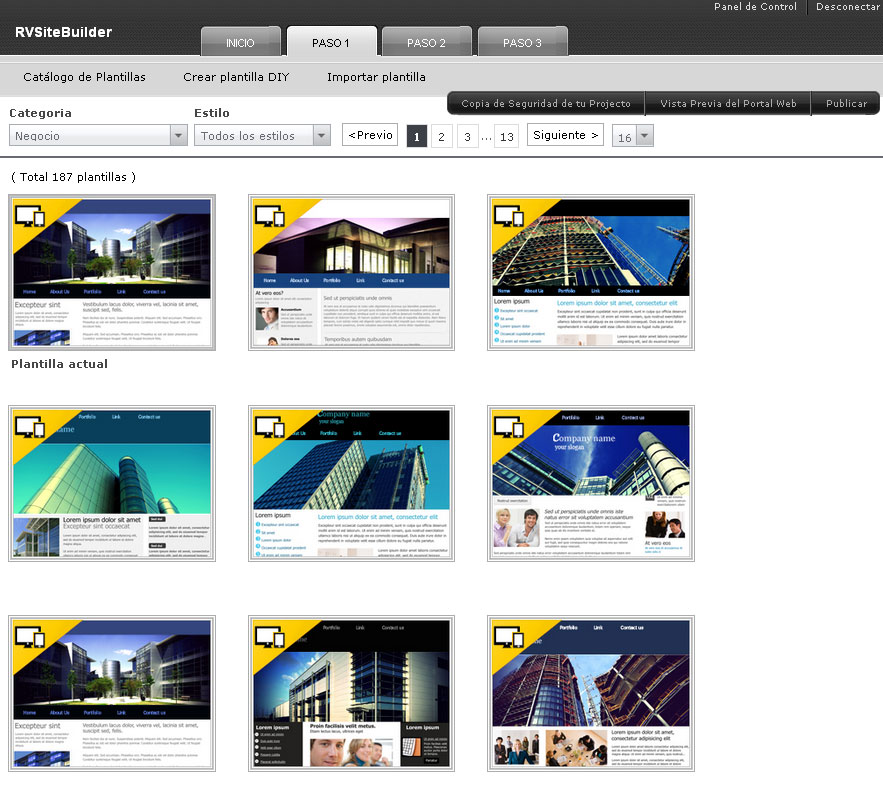This screenshot has height=787, width=883.
Task: Choose the green Company name tower template
Action: pyautogui.click(x=351, y=483)
